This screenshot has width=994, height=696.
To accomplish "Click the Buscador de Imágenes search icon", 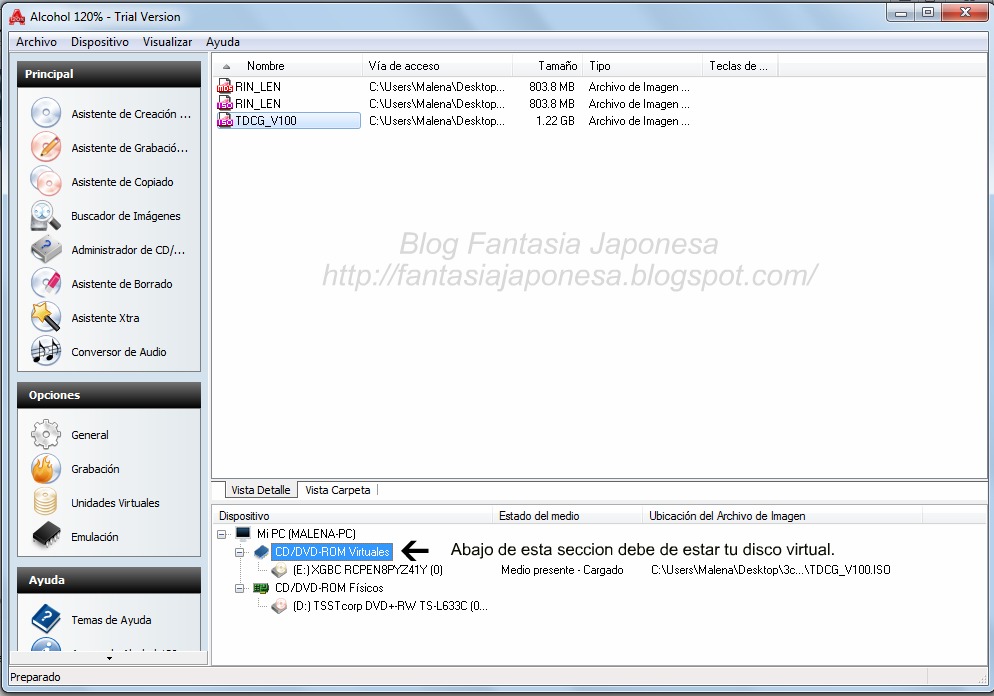I will click(x=46, y=216).
